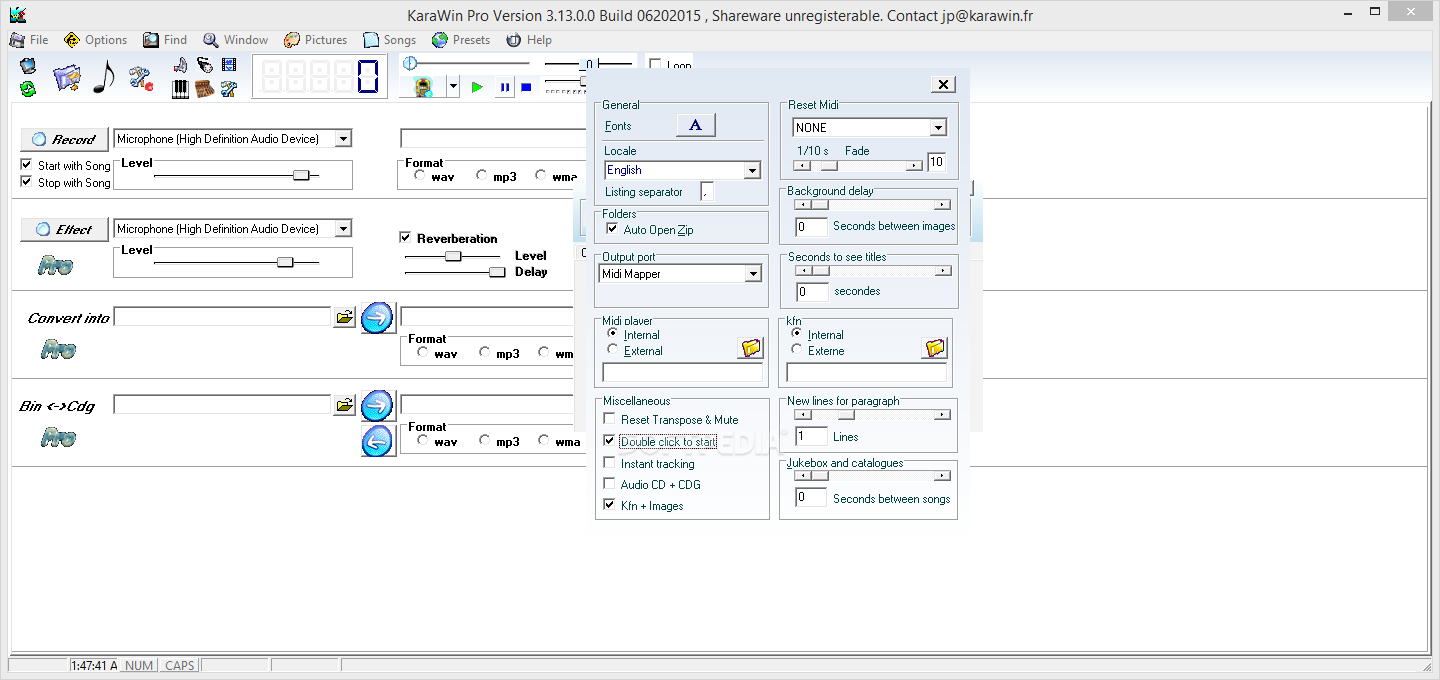This screenshot has height=680, width=1440.
Task: Click the Listing separator input field
Action: [x=708, y=191]
